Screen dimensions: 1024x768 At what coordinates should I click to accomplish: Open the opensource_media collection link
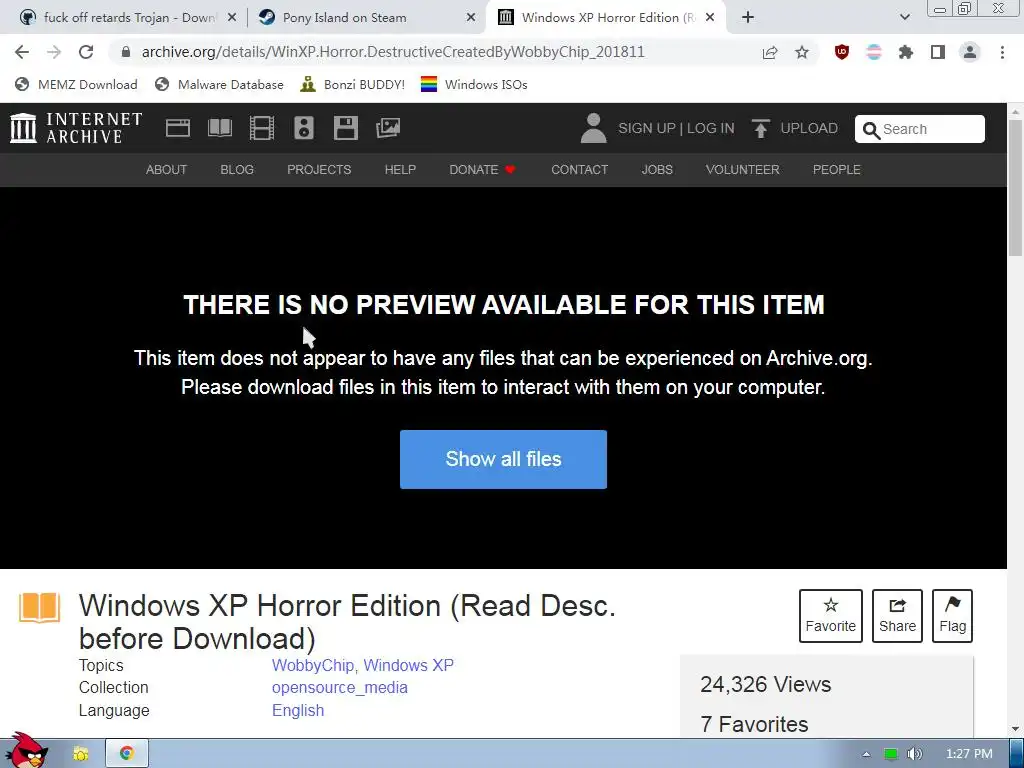click(x=340, y=688)
